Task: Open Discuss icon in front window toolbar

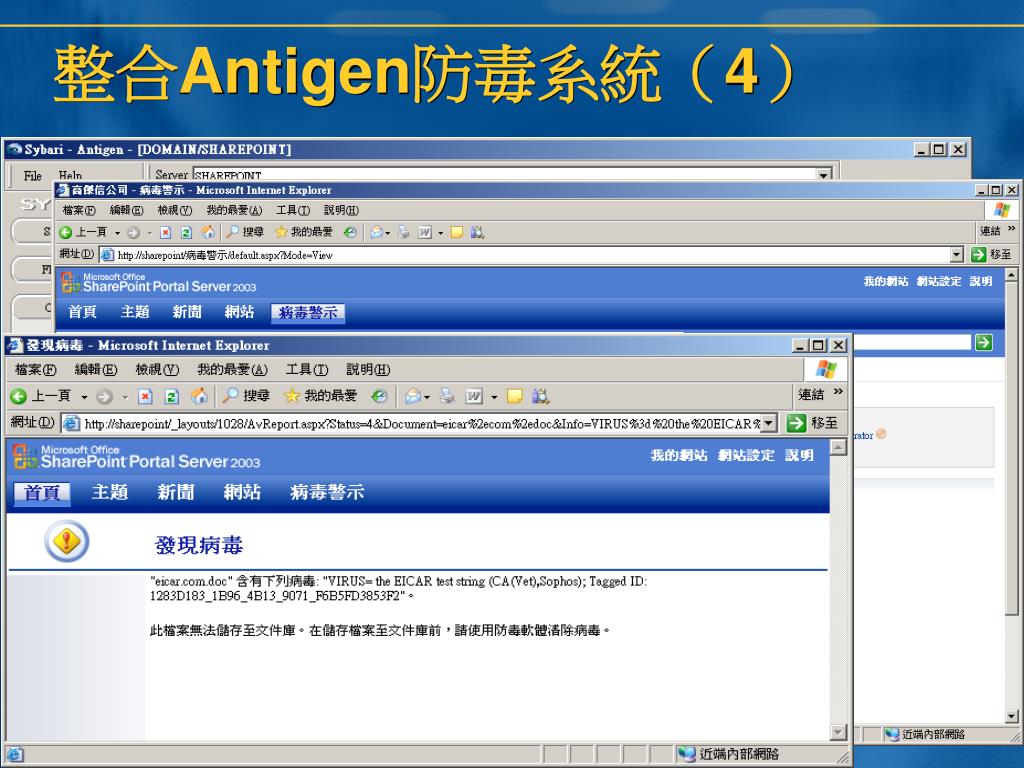Action: click(515, 396)
